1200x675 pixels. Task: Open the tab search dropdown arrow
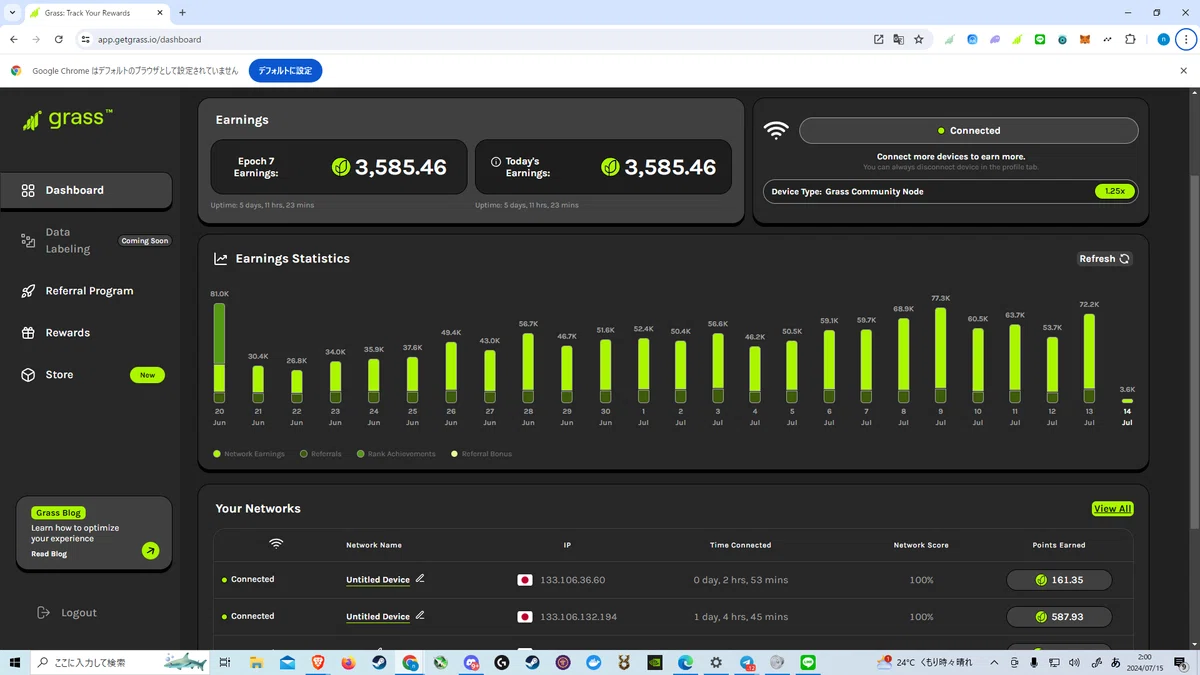click(x=11, y=12)
